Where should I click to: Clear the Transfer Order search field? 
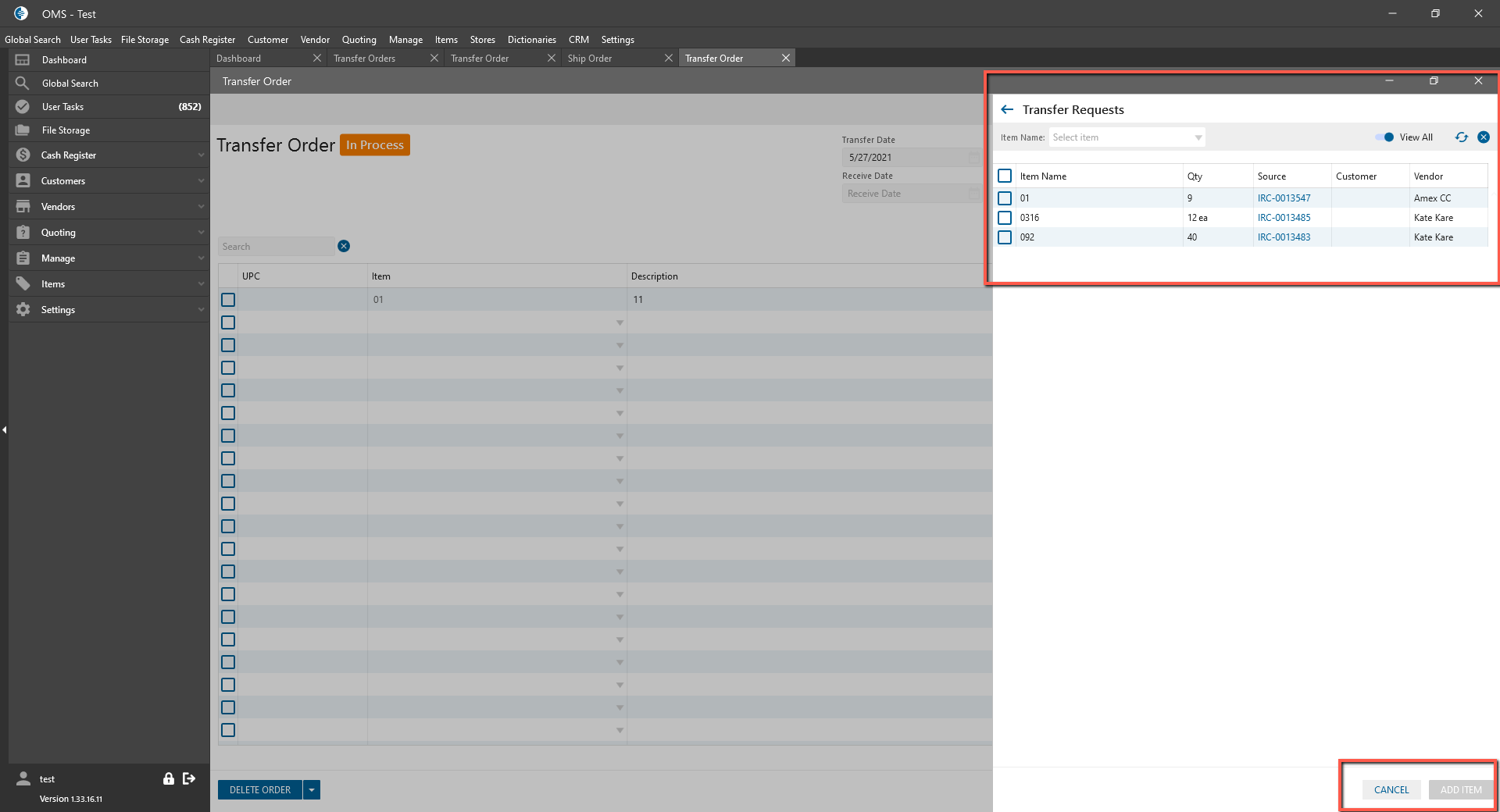click(344, 247)
